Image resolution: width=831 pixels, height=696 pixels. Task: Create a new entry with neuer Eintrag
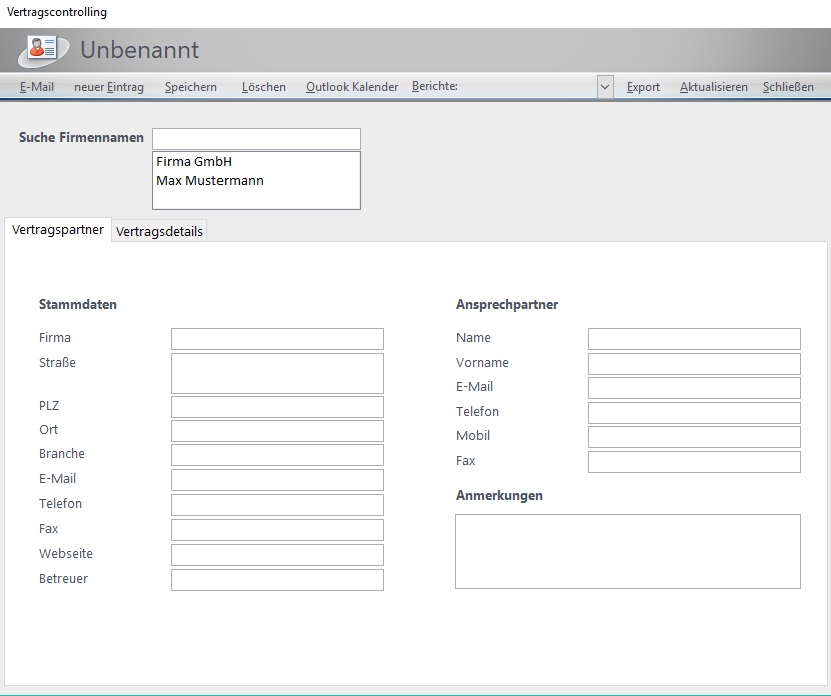[109, 87]
